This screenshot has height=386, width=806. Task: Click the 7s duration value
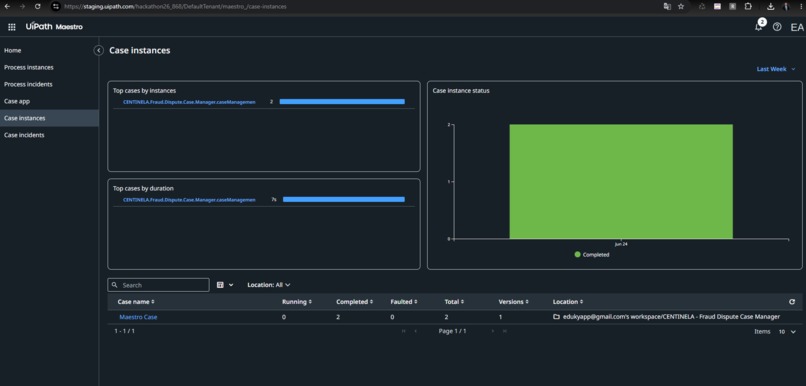pyautogui.click(x=274, y=199)
